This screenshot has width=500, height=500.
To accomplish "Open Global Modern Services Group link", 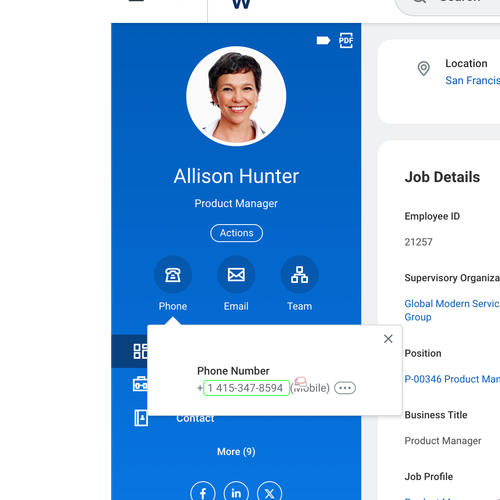I will pyautogui.click(x=452, y=310).
